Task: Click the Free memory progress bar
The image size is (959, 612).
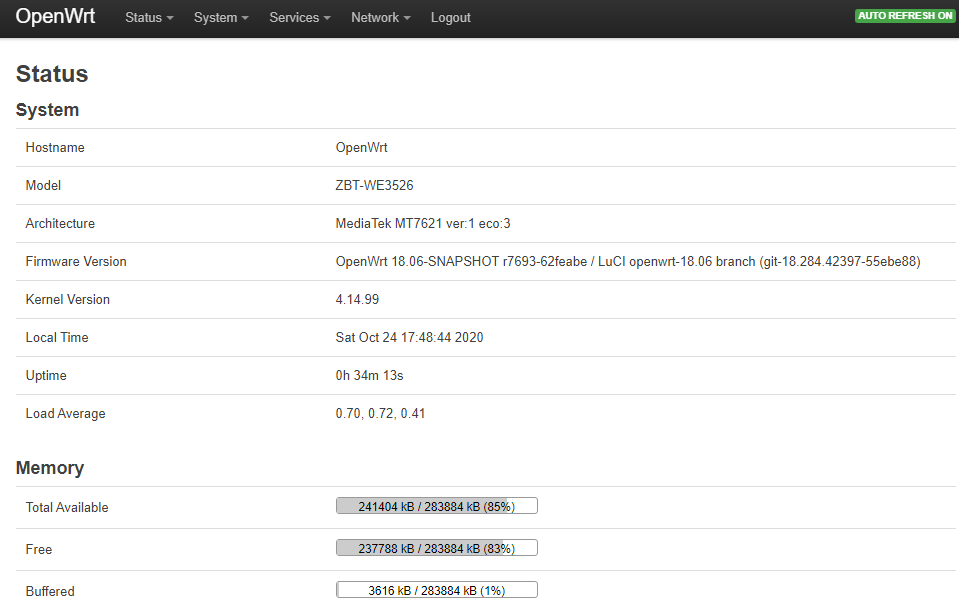Action: [x=437, y=548]
